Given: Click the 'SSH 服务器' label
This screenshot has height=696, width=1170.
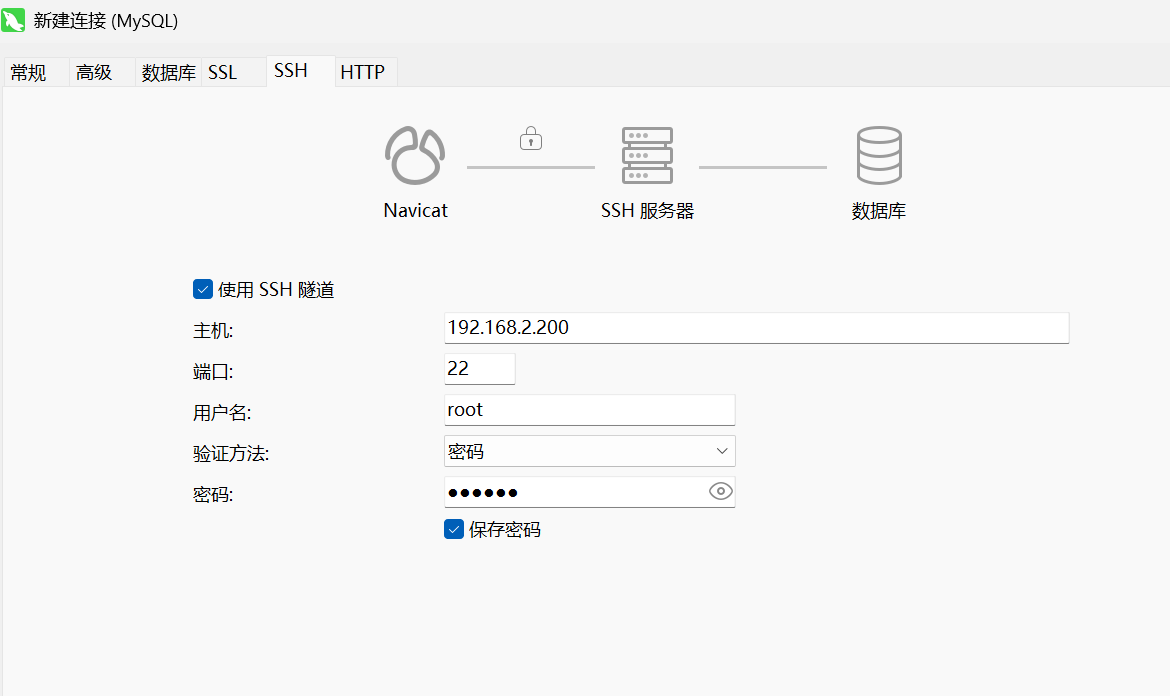Looking at the screenshot, I should point(648,211).
